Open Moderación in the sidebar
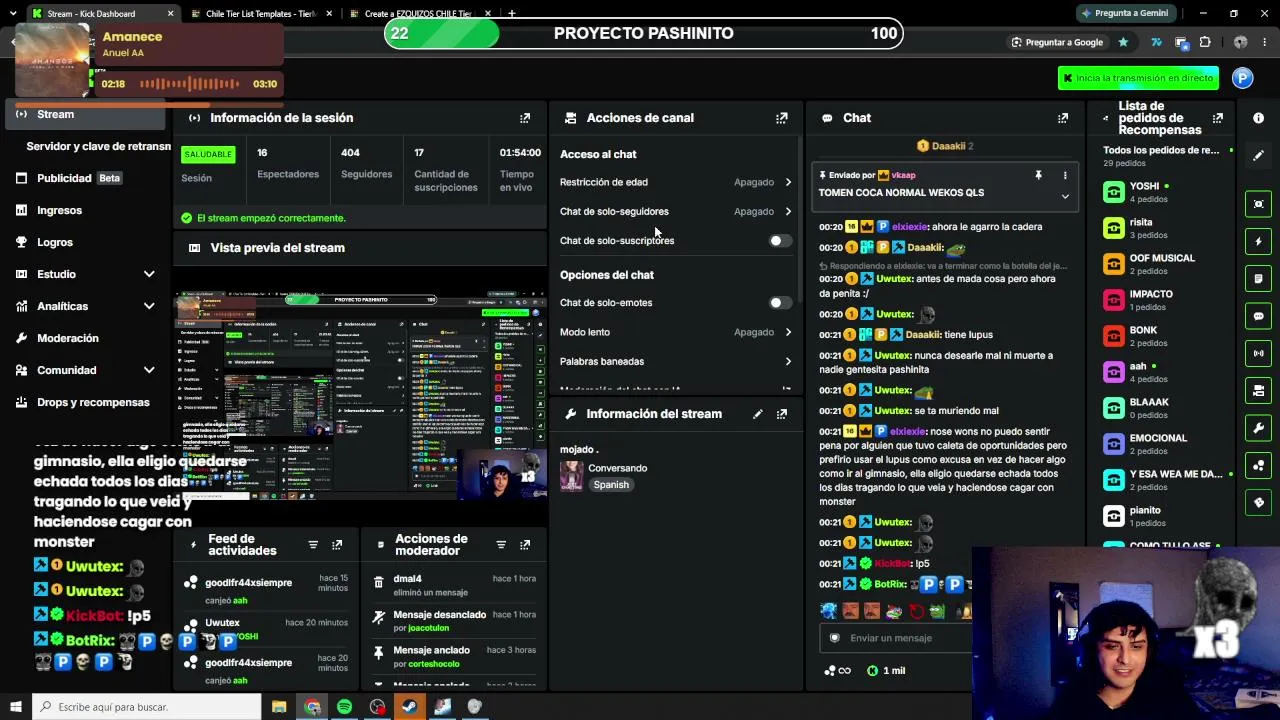 click(86, 338)
